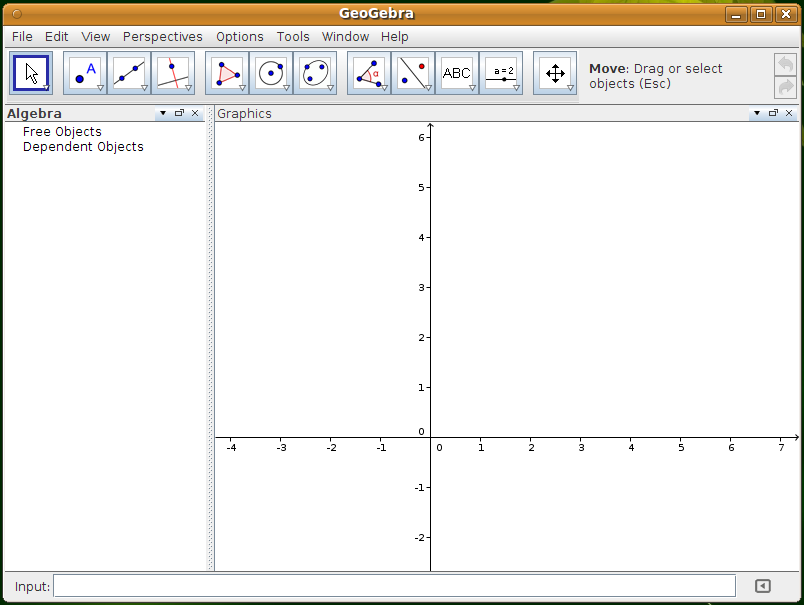Pop out the Algebra view into a window
The width and height of the screenshot is (804, 605).
179,113
